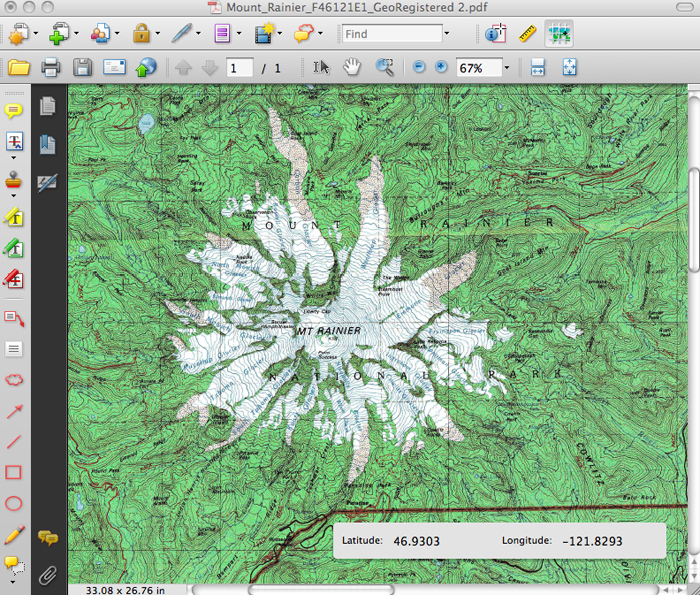Image resolution: width=700 pixels, height=595 pixels.
Task: Select the red Rectangle drawing tool
Action: tap(15, 472)
